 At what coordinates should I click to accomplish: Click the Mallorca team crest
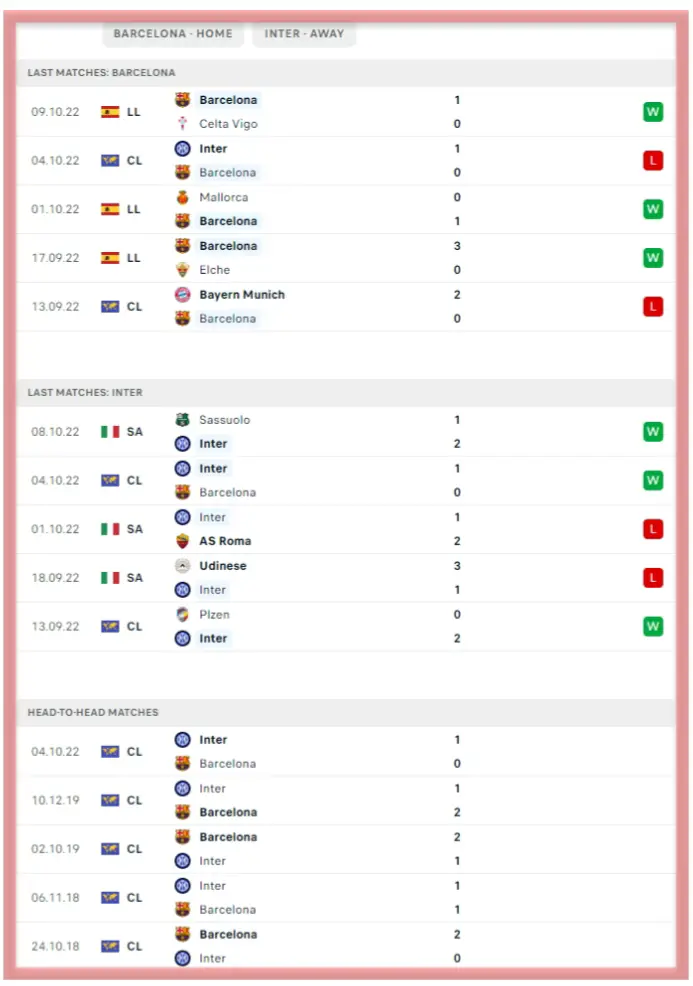tap(182, 197)
